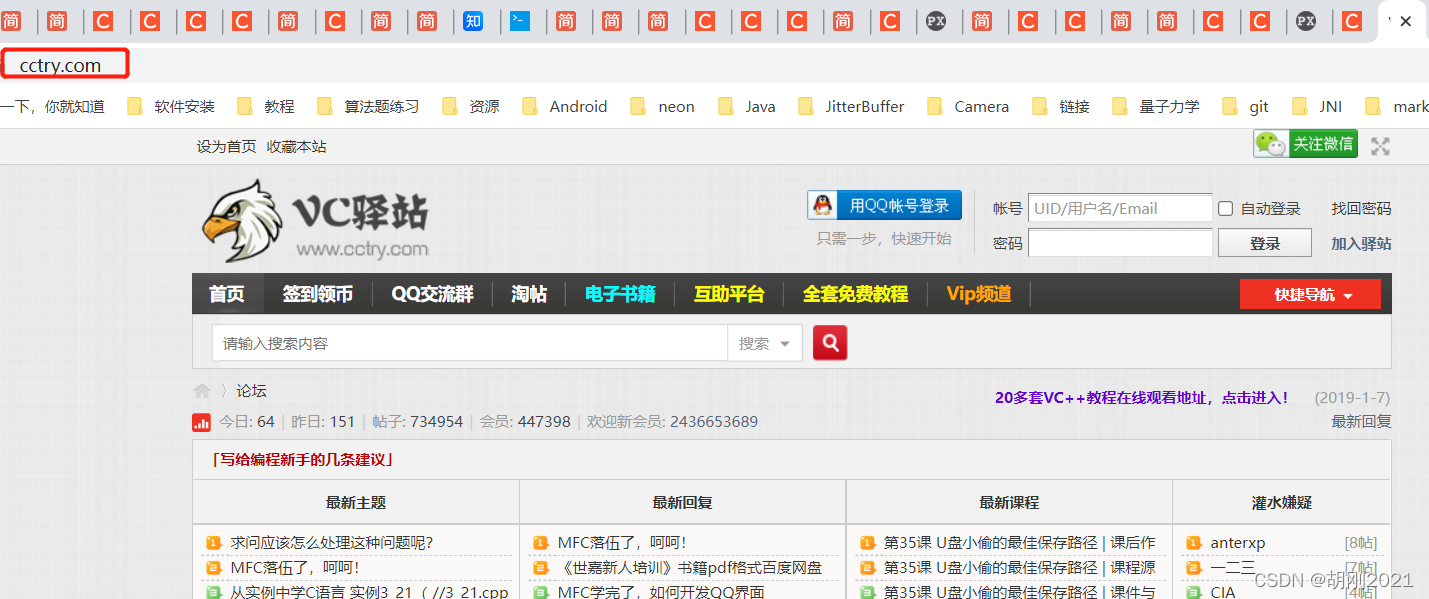
Task: Expand the 软件安装 bookmarks folder
Action: click(183, 105)
